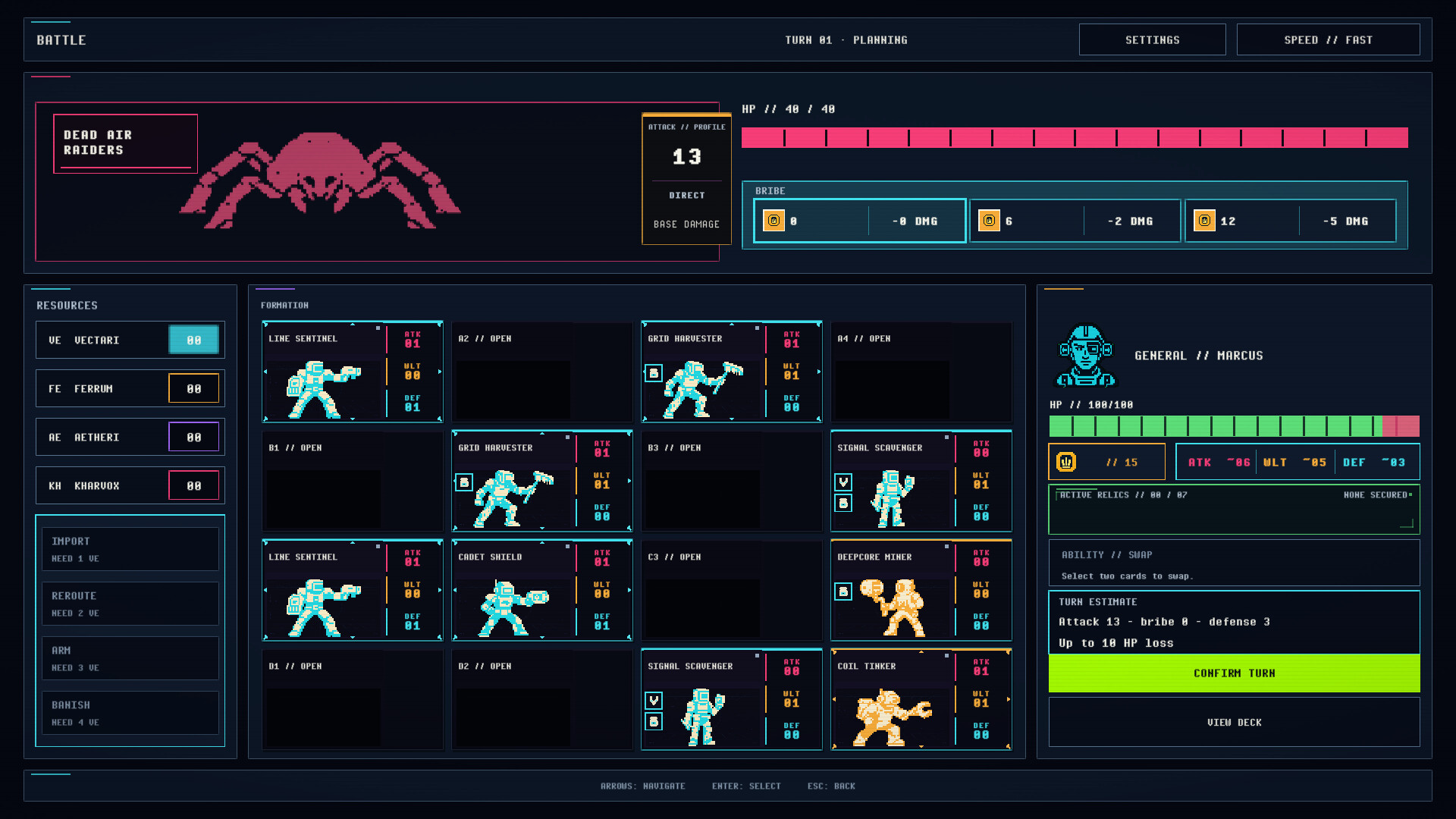Select the D1 // OPEN formation slot
This screenshot has height=819, width=1456.
(x=353, y=699)
